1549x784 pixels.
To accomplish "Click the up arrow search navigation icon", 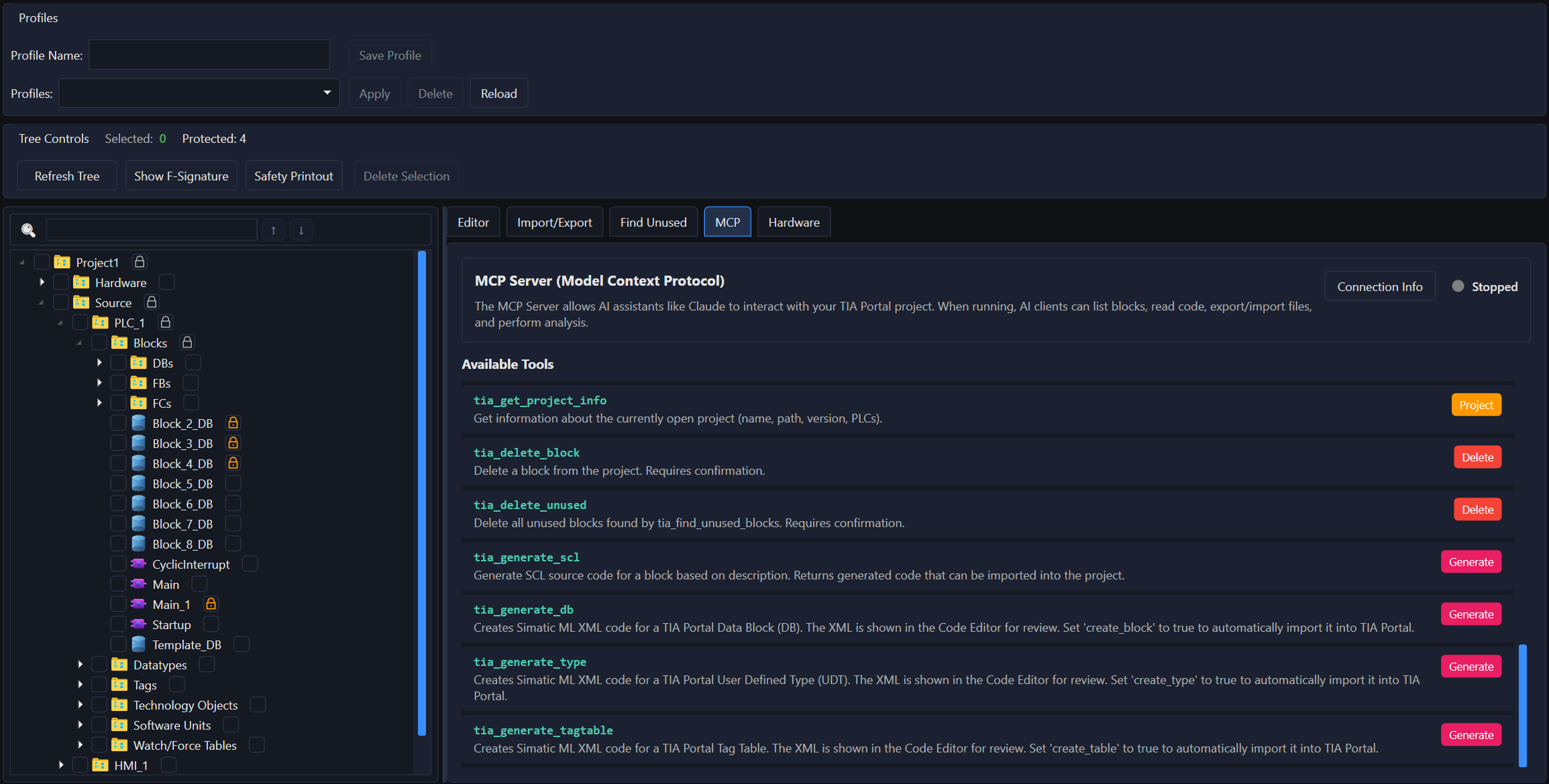I will pyautogui.click(x=273, y=230).
